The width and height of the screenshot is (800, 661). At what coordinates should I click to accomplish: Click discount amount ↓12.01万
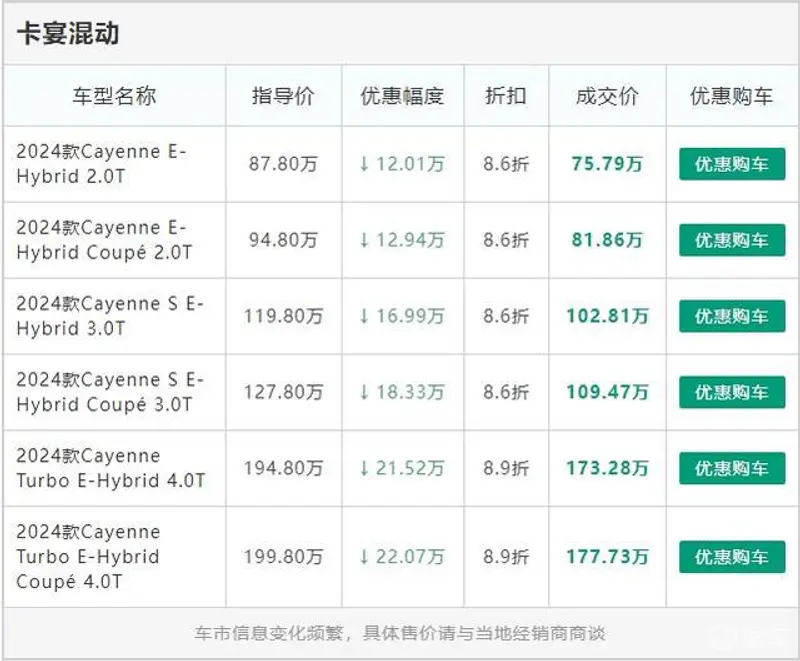click(x=402, y=164)
